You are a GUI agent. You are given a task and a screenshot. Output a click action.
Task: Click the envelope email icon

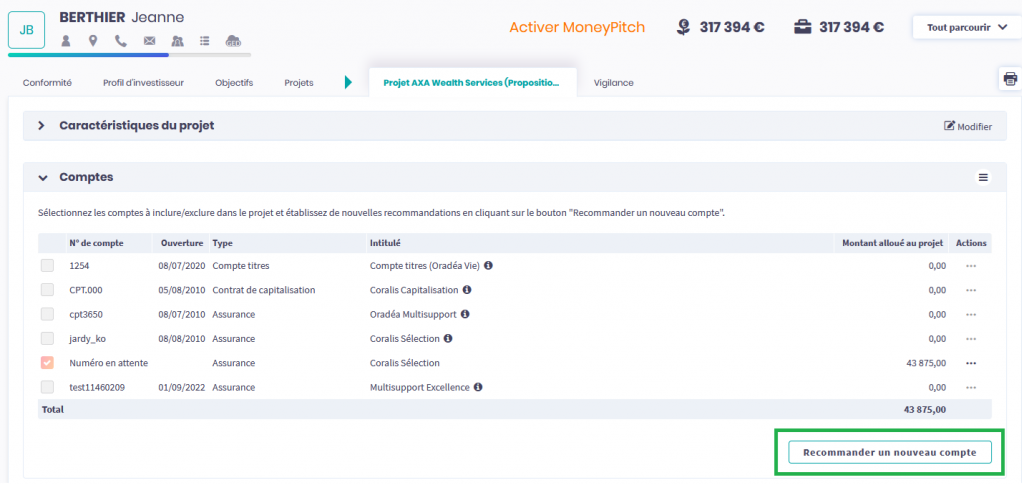click(149, 41)
